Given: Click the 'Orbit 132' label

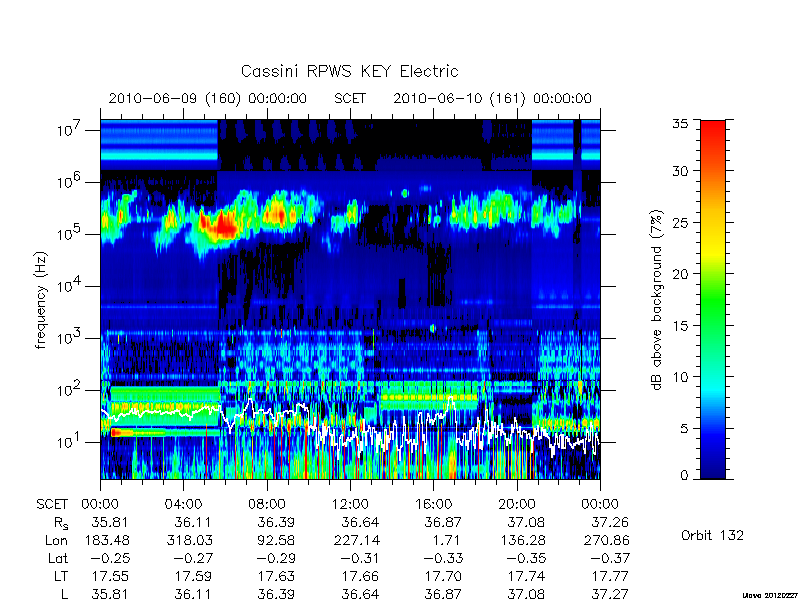Looking at the screenshot, I should [712, 535].
